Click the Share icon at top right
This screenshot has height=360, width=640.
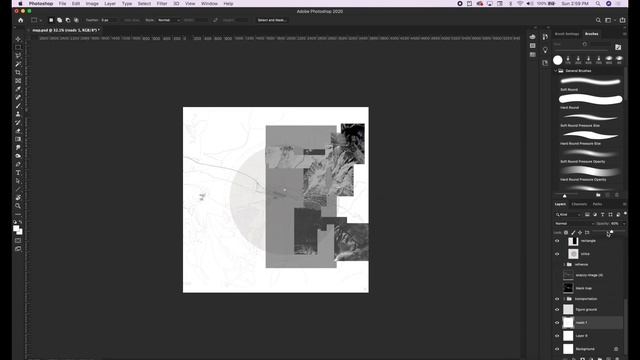[x=622, y=20]
